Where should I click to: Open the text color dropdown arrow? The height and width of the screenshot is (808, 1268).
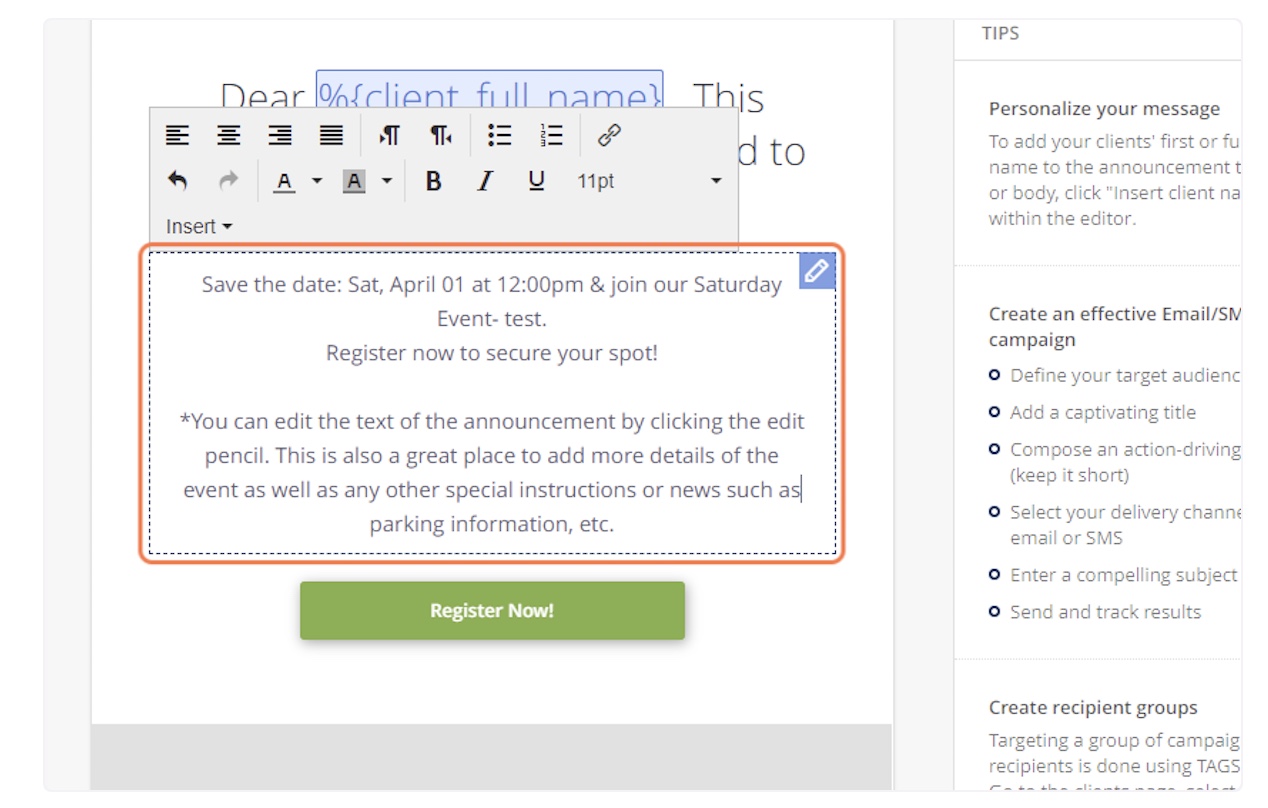pos(317,181)
